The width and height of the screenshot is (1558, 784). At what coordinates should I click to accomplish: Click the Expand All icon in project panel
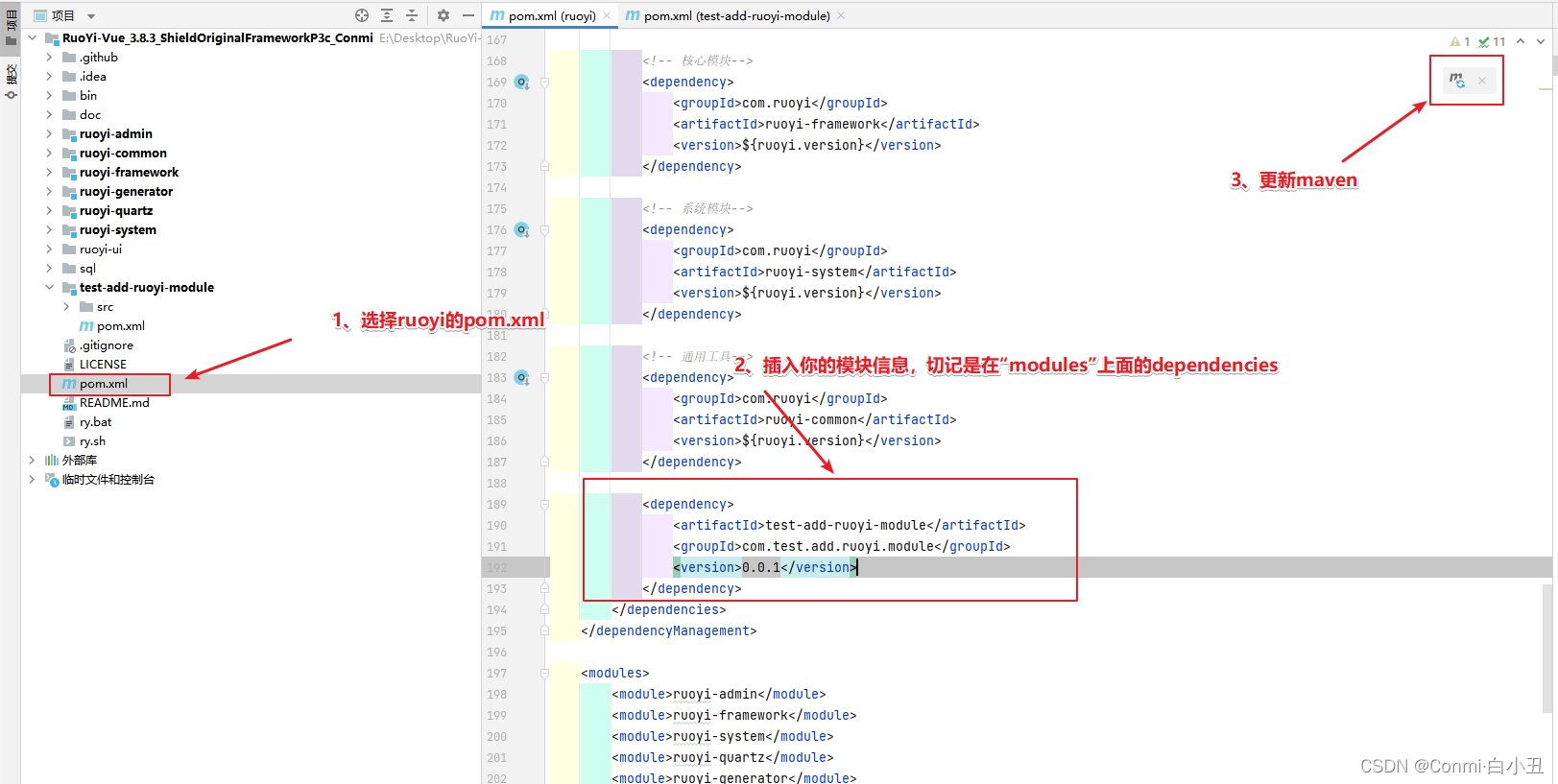tap(387, 15)
